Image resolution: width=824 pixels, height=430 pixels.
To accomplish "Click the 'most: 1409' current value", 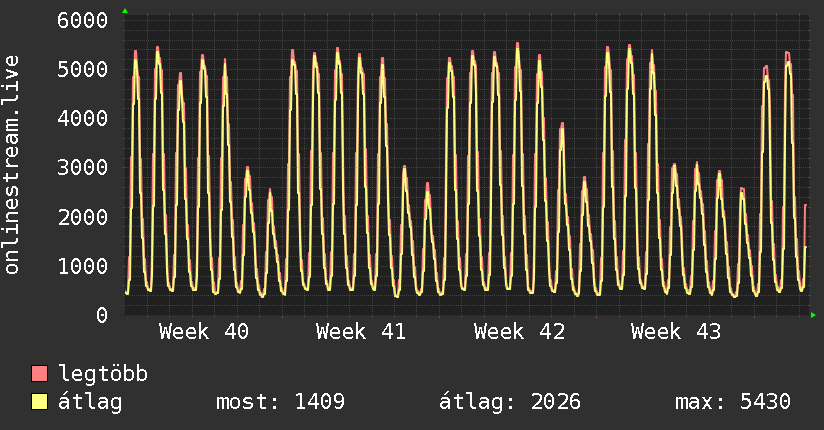I will coord(280,402).
